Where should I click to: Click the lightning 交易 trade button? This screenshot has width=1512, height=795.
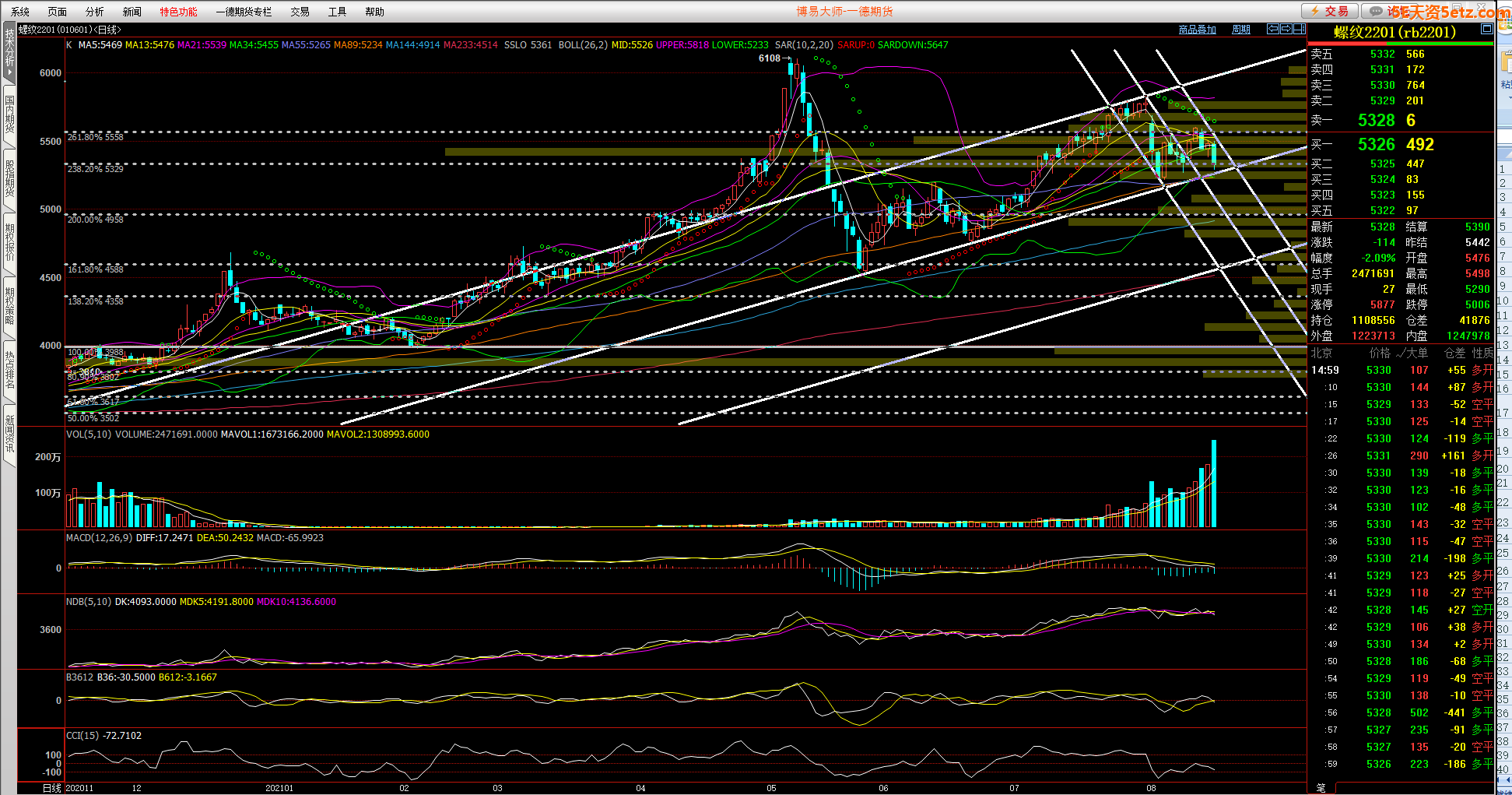tap(1330, 11)
